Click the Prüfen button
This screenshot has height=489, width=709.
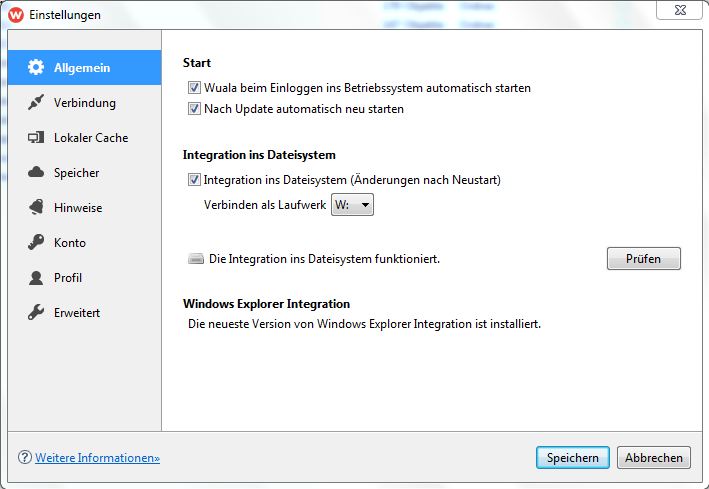click(643, 258)
